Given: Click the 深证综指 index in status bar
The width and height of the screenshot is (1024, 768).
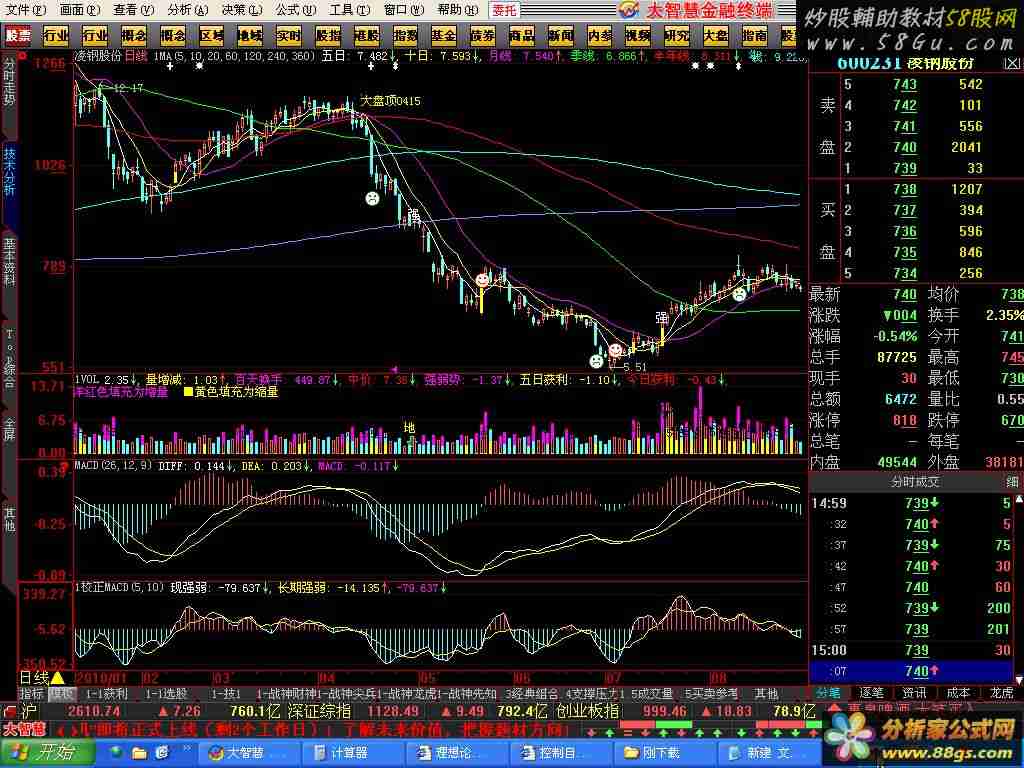Looking at the screenshot, I should (x=319, y=711).
